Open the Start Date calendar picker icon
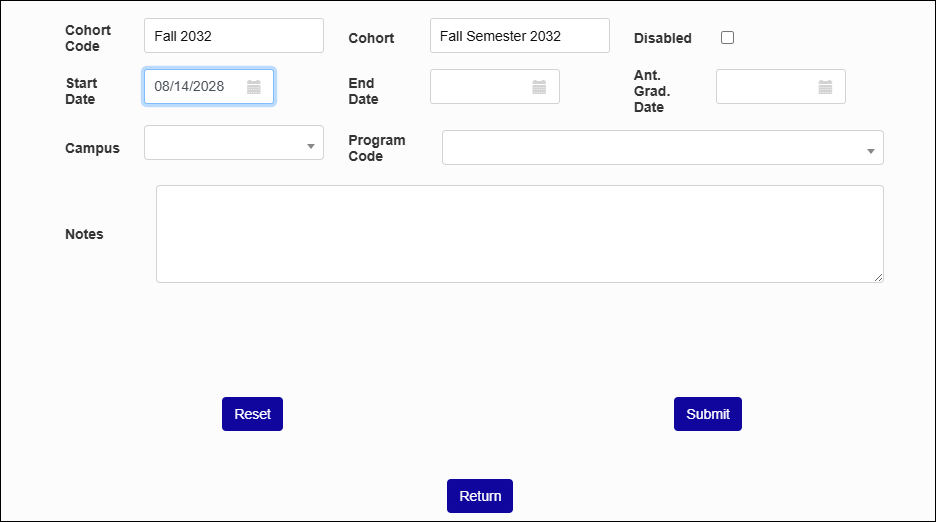This screenshot has height=522, width=936. [254, 87]
